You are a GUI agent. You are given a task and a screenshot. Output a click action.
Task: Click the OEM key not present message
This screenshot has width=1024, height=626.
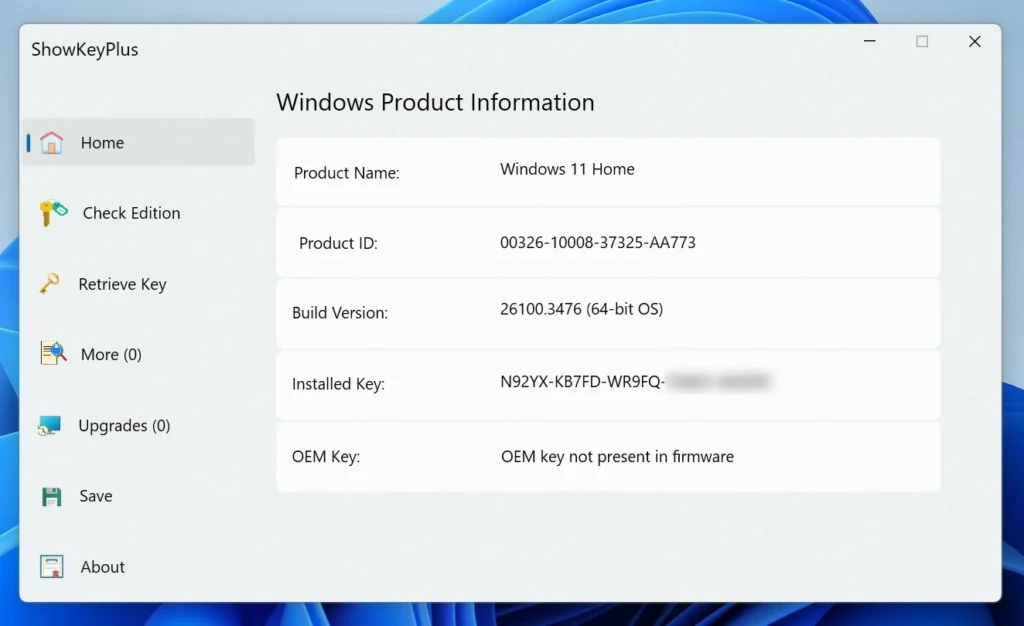[617, 457]
